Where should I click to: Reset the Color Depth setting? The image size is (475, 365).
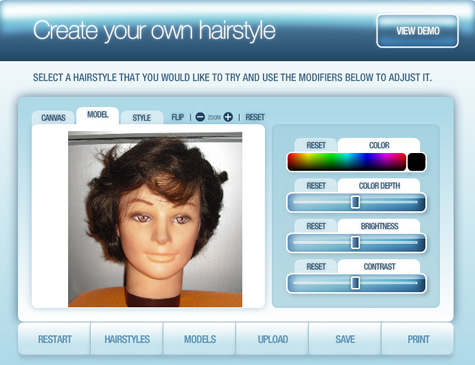tap(316, 186)
